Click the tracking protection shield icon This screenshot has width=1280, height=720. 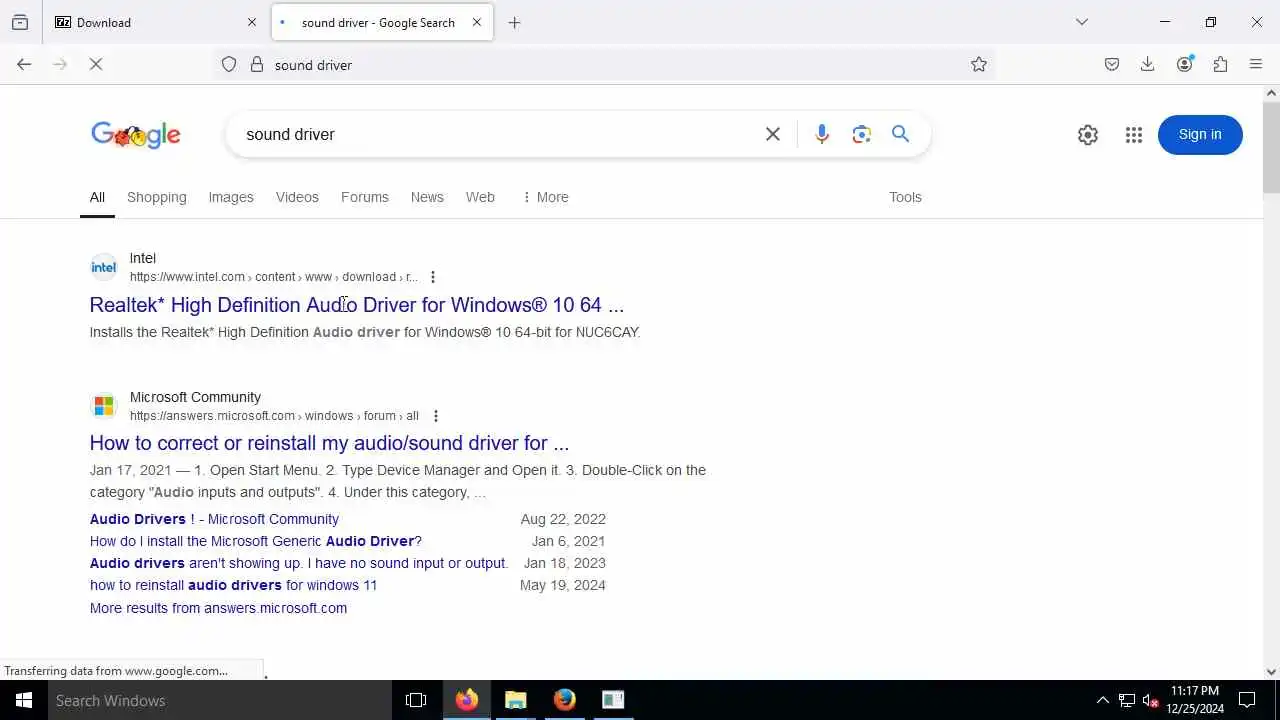coord(229,64)
